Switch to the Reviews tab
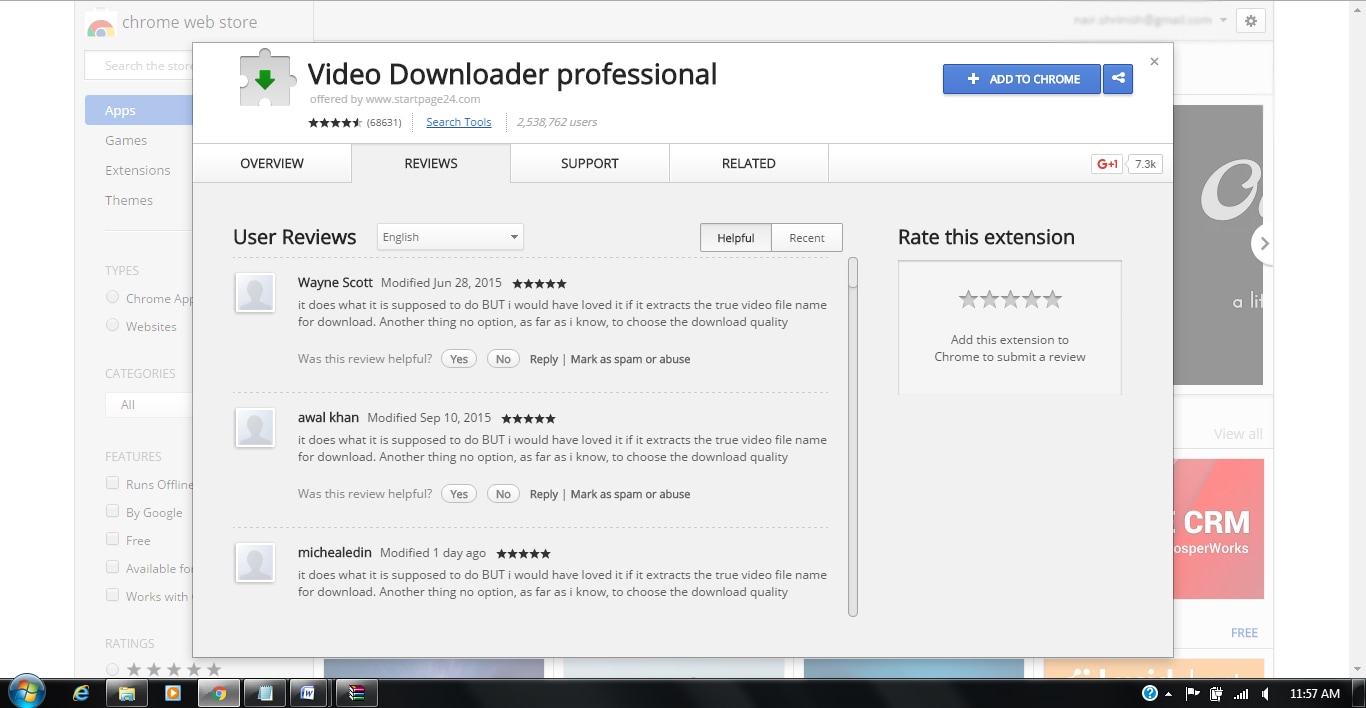The height and width of the screenshot is (708, 1366). 431,163
